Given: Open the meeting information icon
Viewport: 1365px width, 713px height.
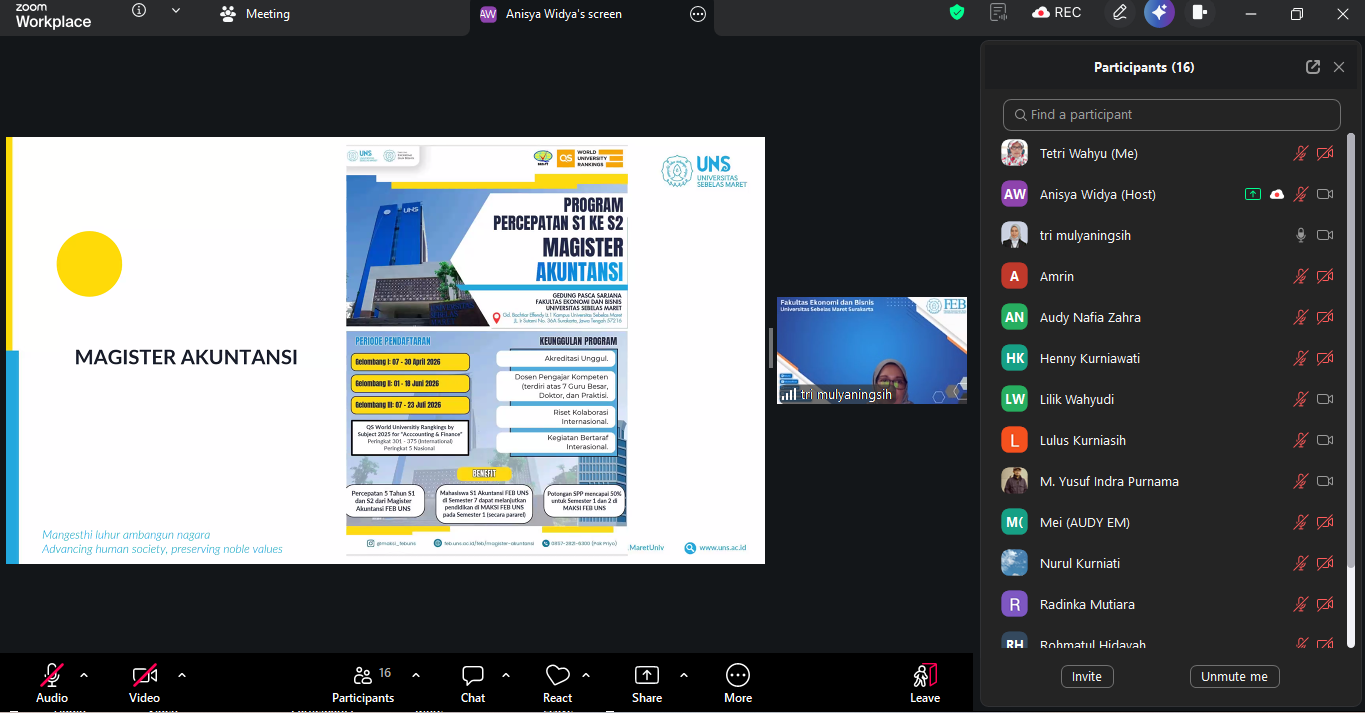Looking at the screenshot, I should [x=139, y=11].
